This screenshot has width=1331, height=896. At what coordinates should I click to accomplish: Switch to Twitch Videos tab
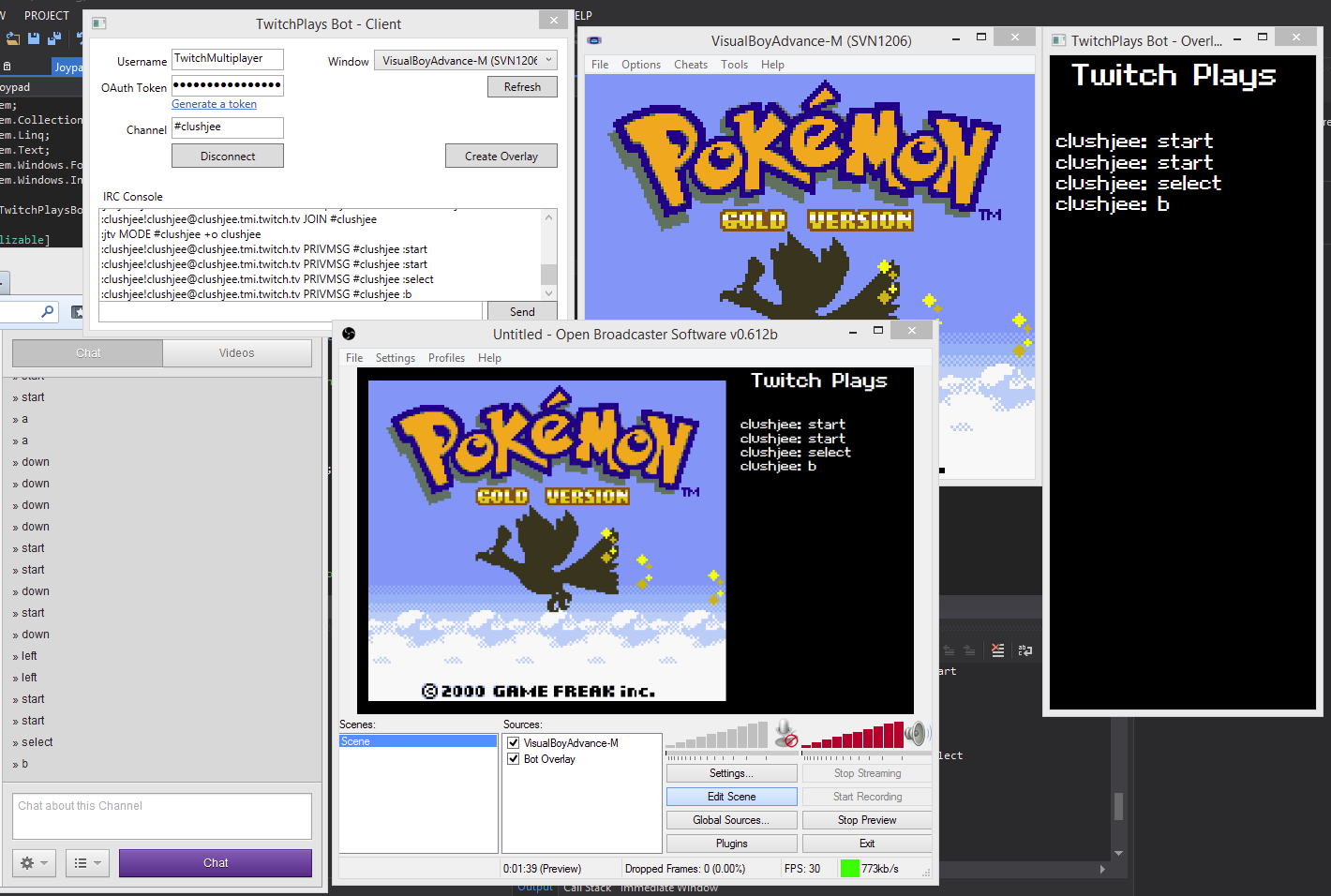(237, 353)
